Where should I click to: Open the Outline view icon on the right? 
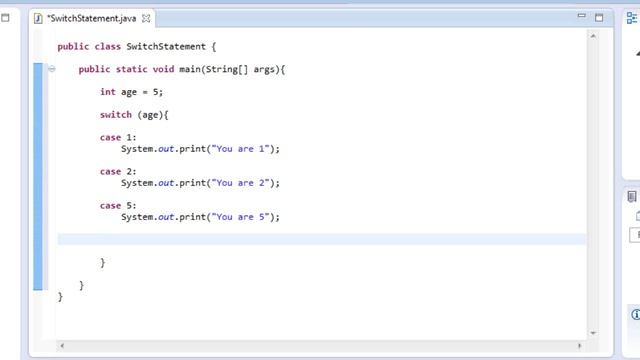click(x=632, y=18)
